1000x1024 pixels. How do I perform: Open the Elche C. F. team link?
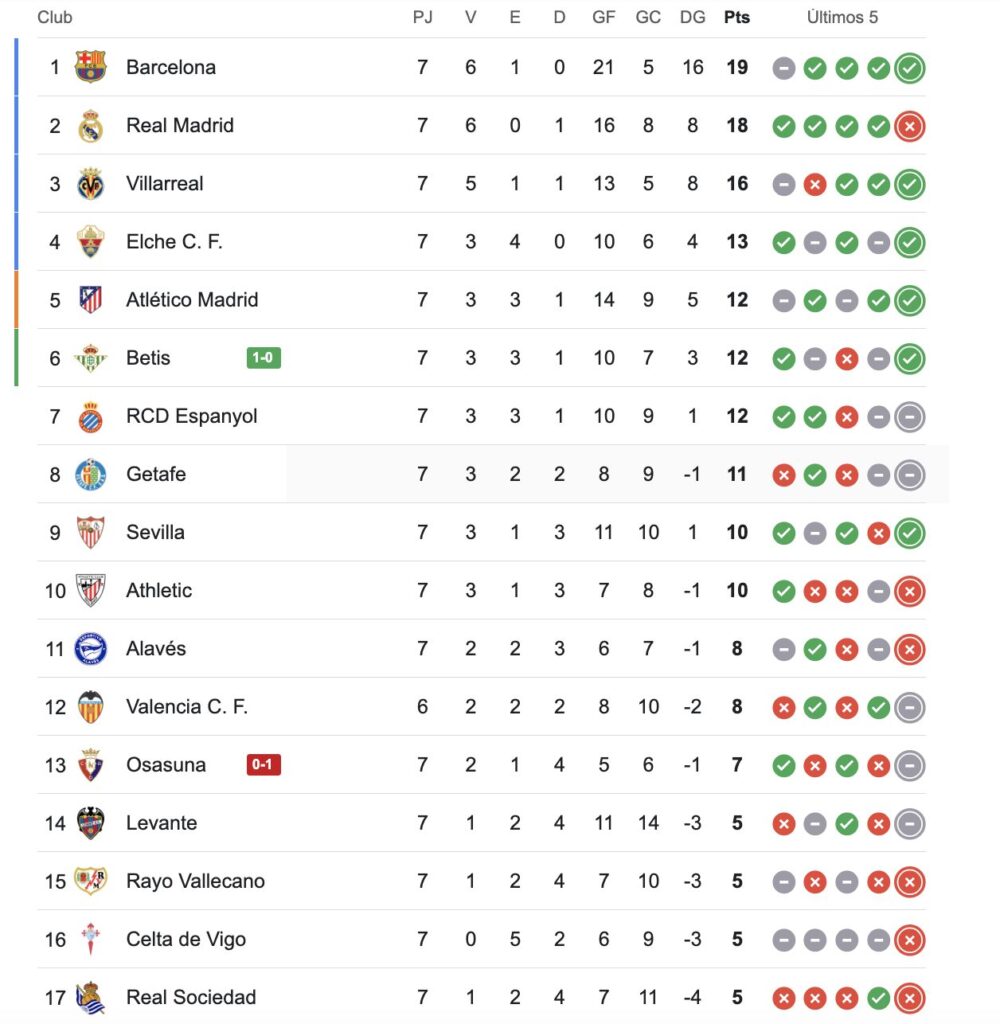174,242
